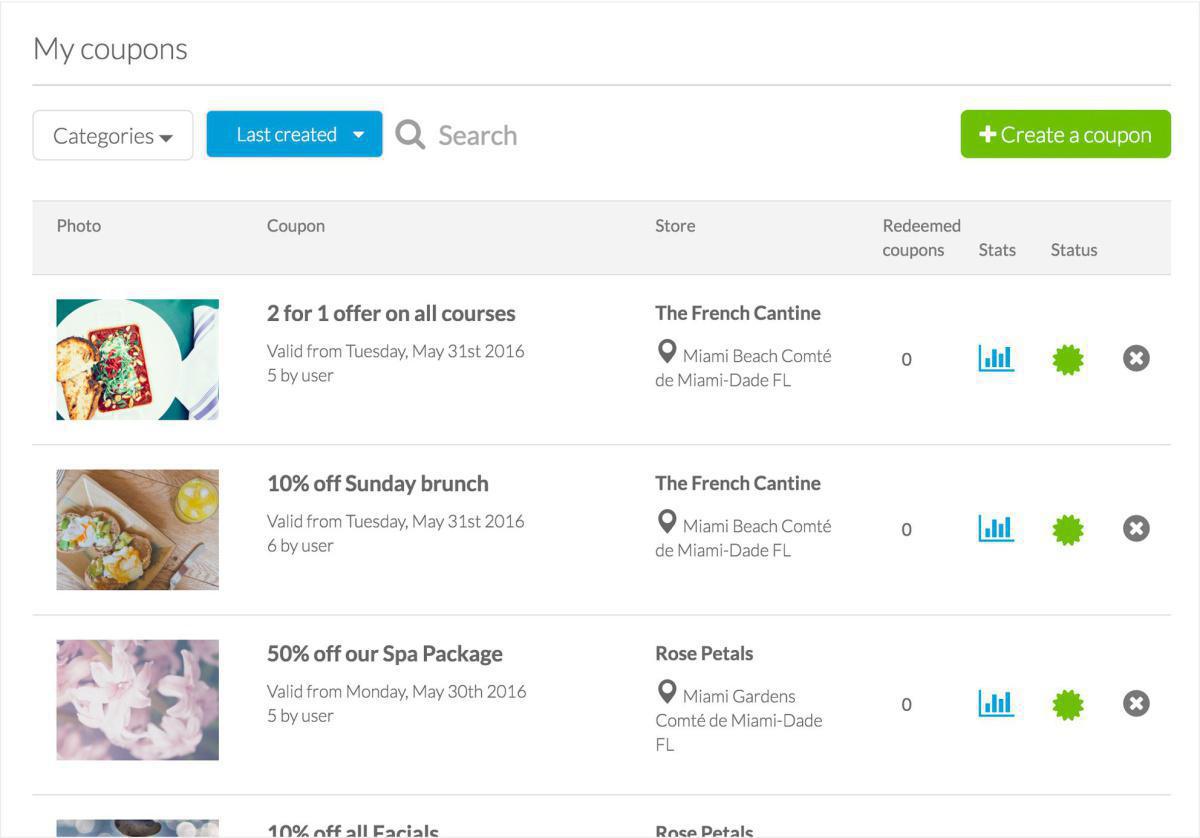The image size is (1200, 838).
Task: Type in the Search coupons field
Action: tap(478, 135)
